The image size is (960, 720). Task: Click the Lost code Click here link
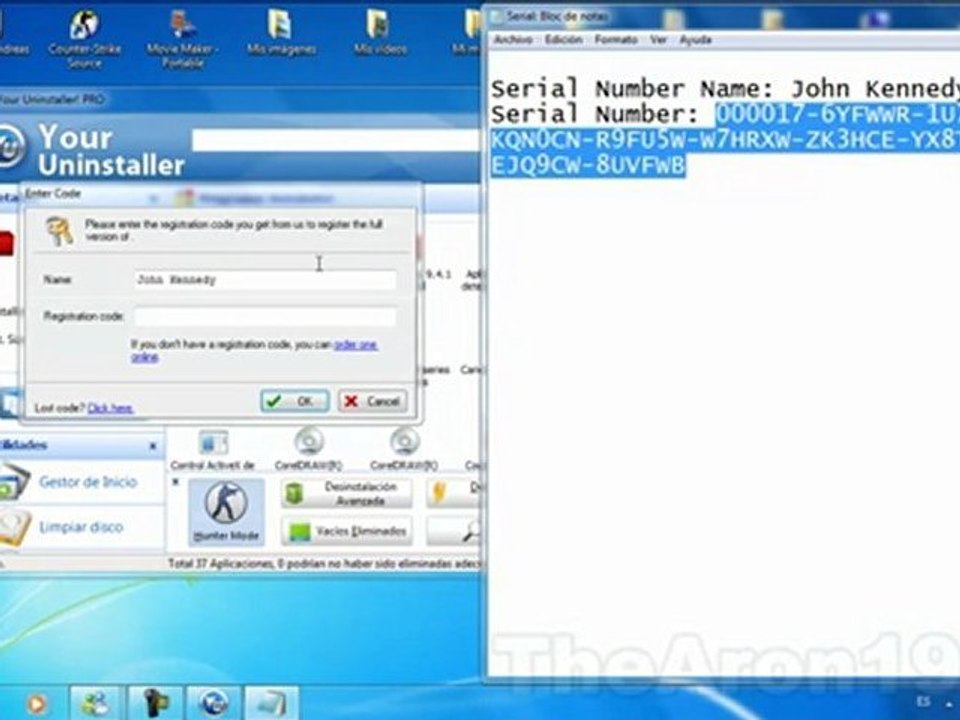click(110, 408)
